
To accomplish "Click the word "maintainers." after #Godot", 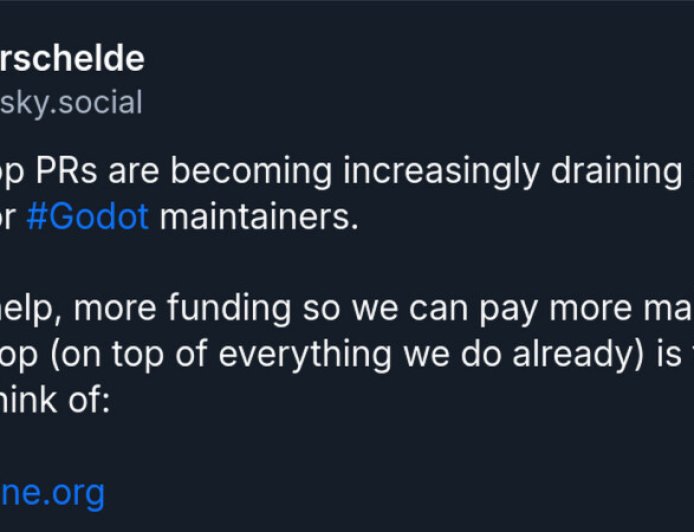I will (x=258, y=216).
